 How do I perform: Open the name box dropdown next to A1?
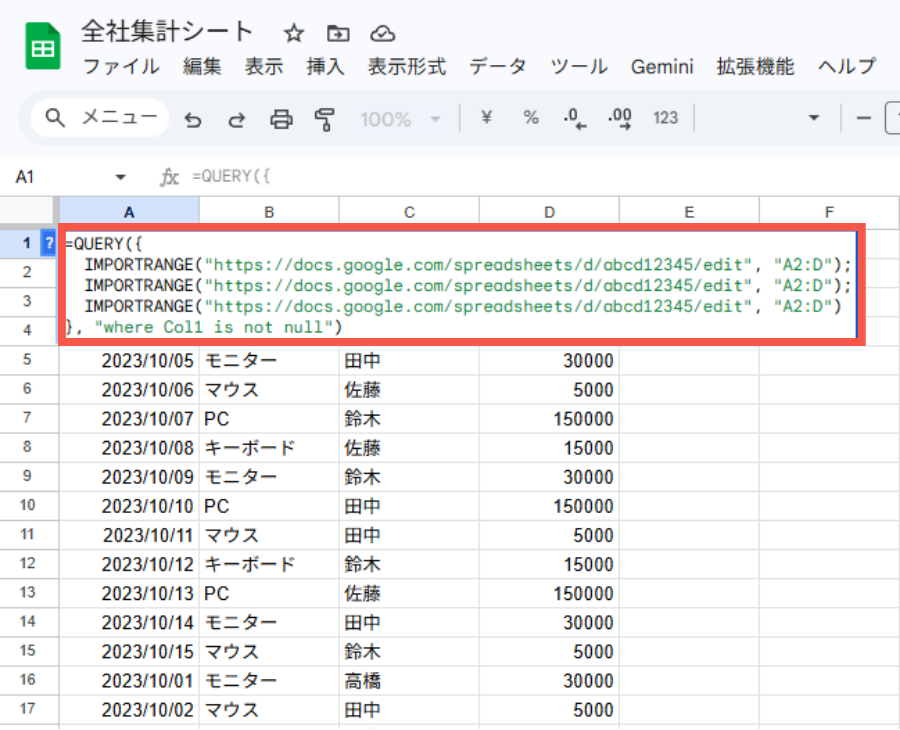[120, 175]
